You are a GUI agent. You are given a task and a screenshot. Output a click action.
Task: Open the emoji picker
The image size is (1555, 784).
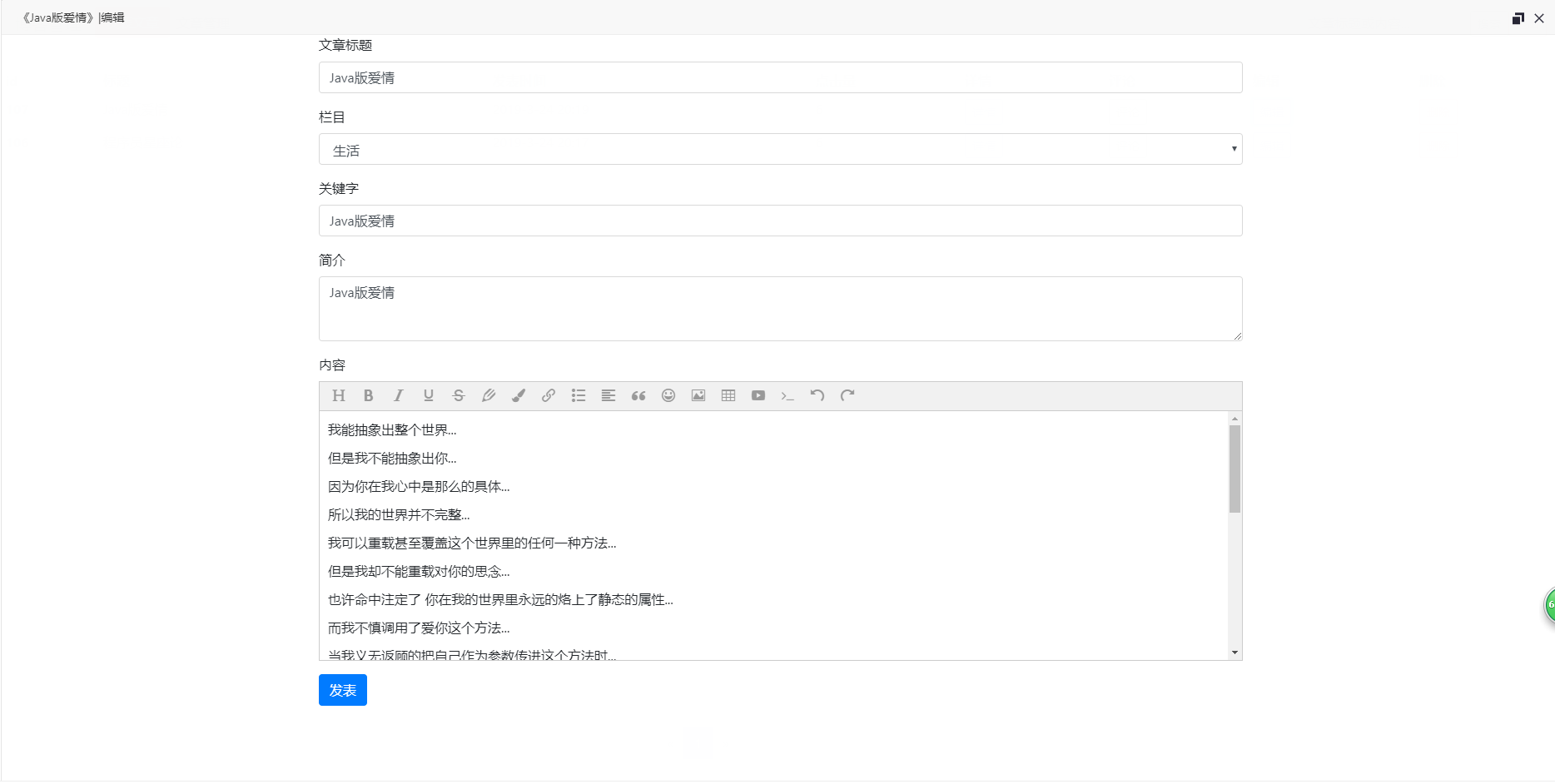click(x=668, y=396)
